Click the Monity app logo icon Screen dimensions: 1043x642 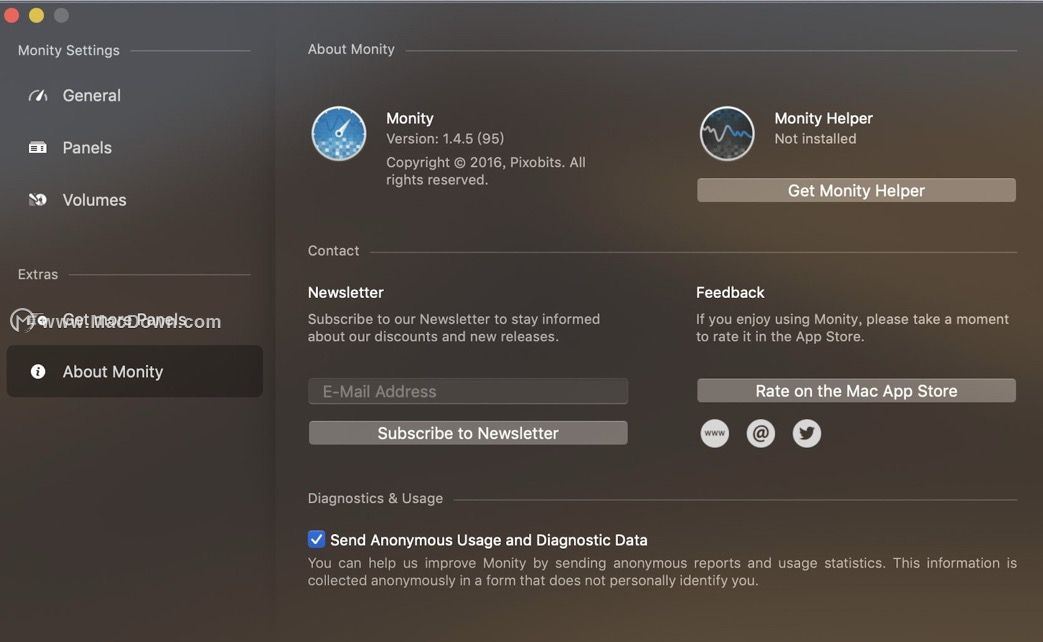[339, 134]
